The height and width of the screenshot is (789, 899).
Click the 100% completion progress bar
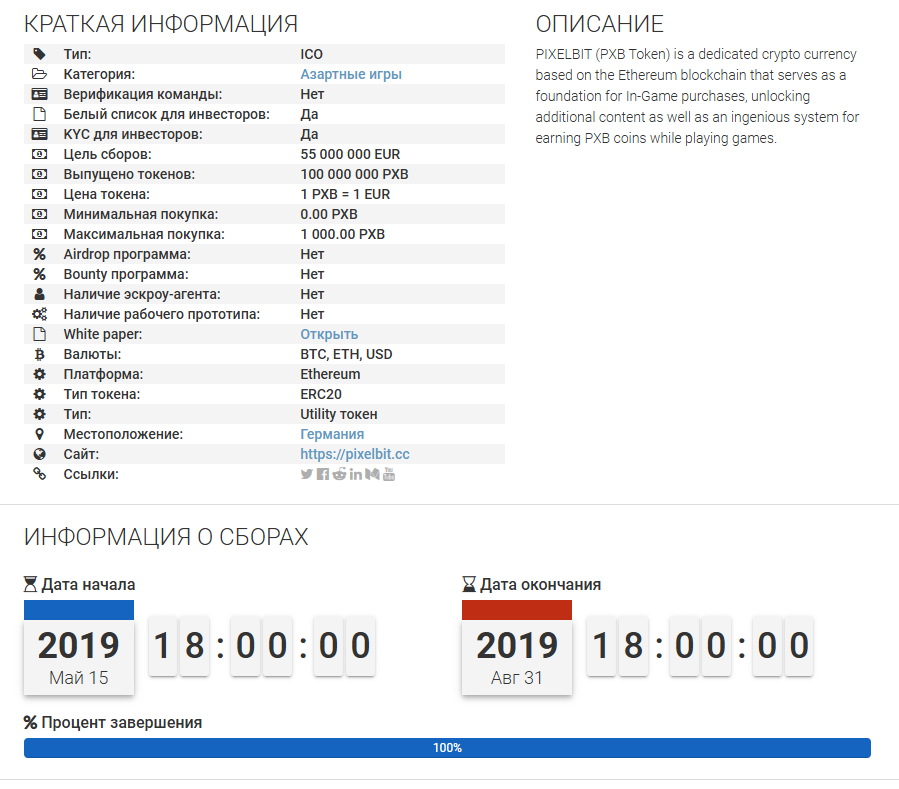click(449, 747)
